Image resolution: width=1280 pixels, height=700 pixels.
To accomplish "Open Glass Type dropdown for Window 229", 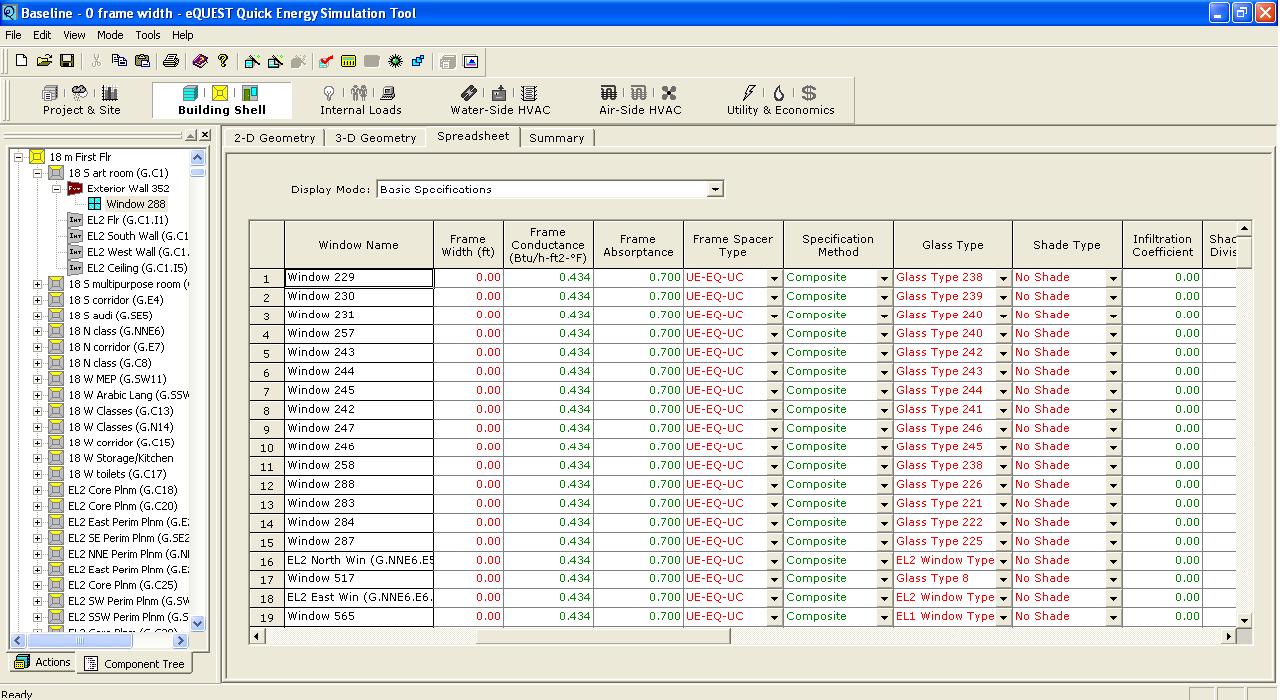I will (x=1003, y=279).
